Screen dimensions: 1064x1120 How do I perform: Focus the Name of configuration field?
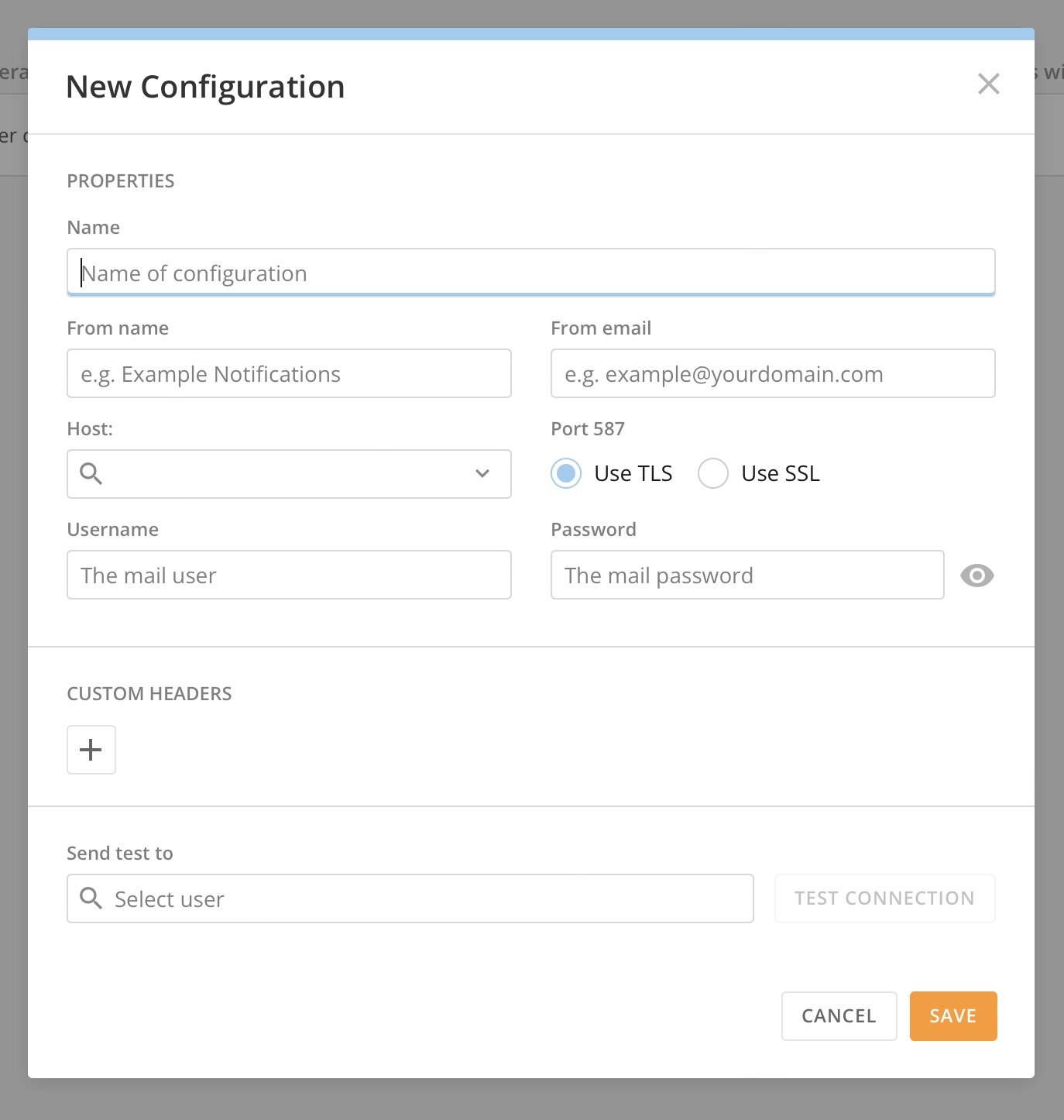pos(530,273)
